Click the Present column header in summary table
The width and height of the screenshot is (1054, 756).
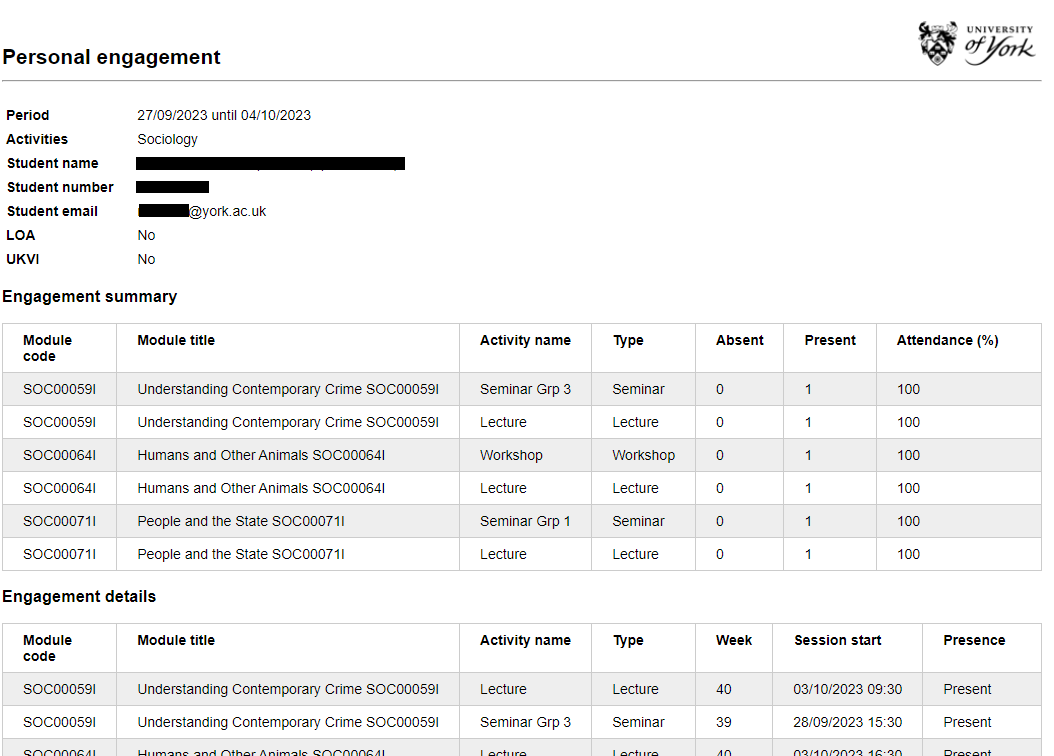[830, 340]
